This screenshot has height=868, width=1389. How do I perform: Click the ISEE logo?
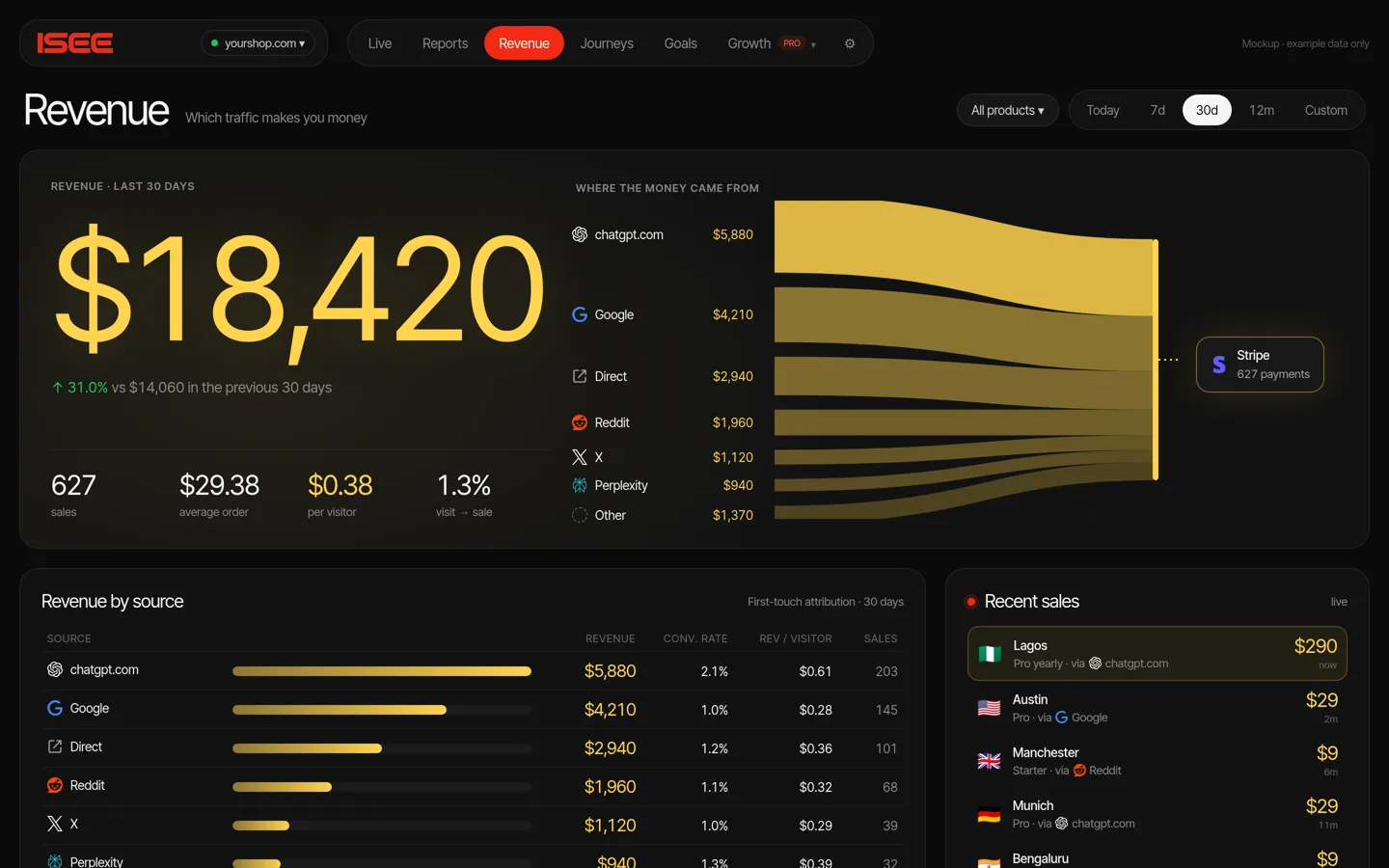tap(75, 43)
